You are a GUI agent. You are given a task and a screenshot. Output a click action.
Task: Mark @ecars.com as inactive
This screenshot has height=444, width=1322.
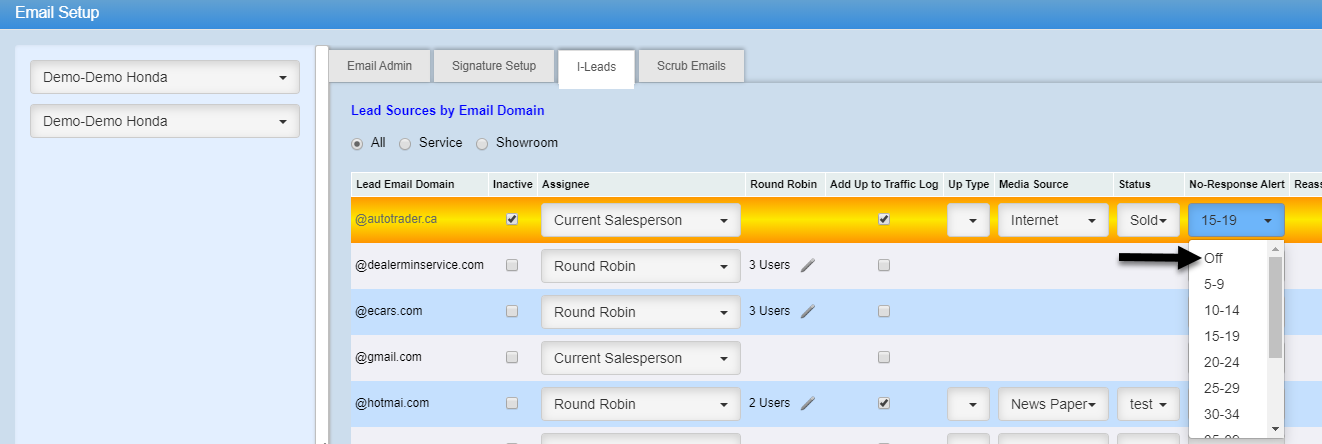512,312
